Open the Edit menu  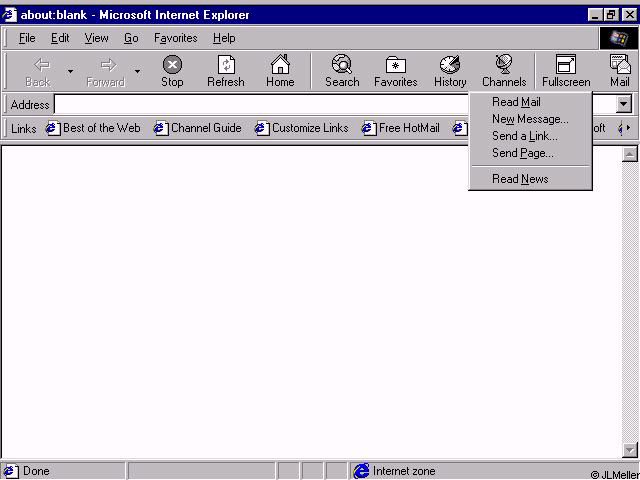click(60, 38)
